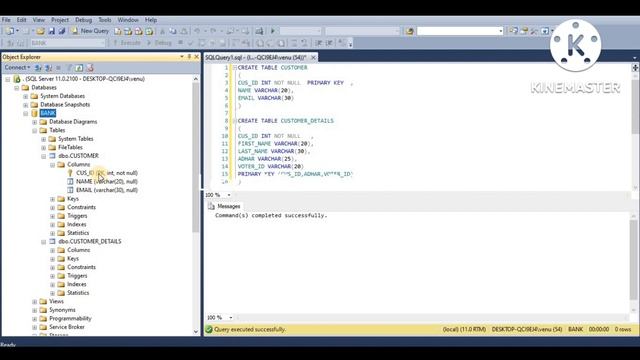The image size is (640, 360).
Task: Click the Analysis Services XMLA Query icon
Action: (149, 31)
